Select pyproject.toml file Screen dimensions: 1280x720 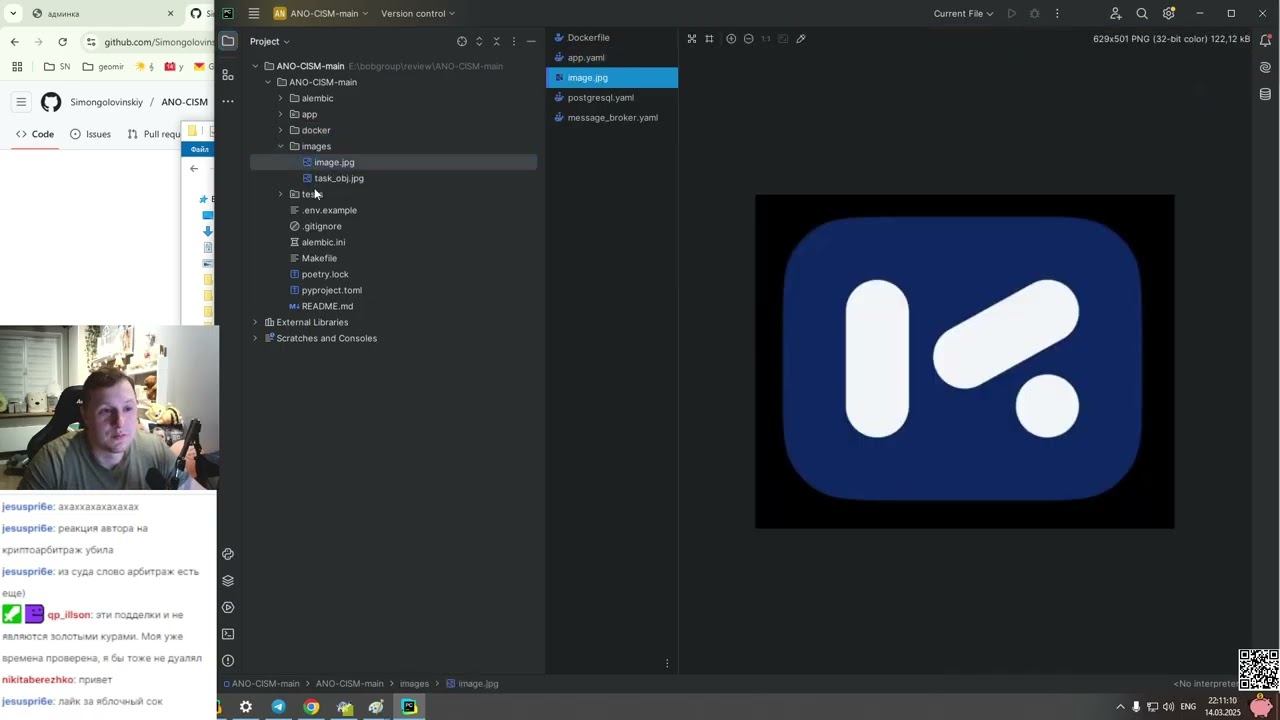pos(331,290)
